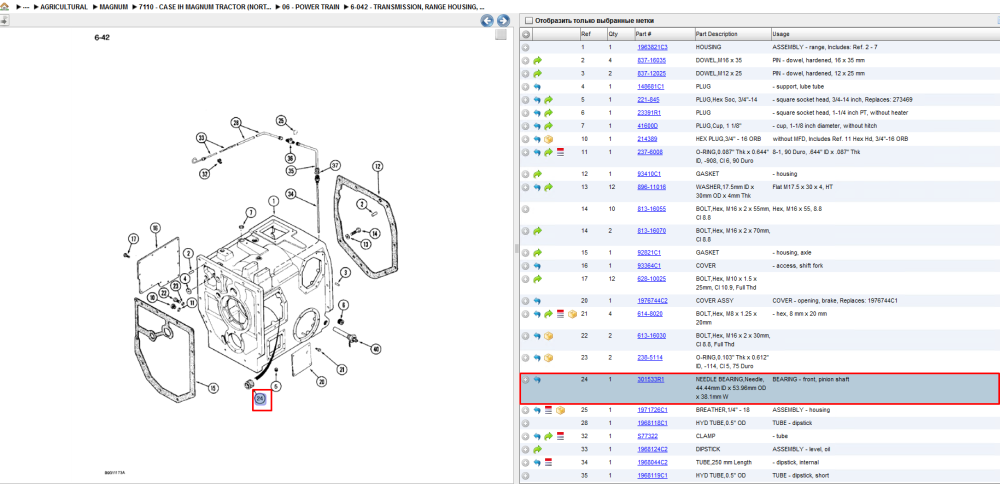Click the pin icon above the diagram

tap(4, 20)
